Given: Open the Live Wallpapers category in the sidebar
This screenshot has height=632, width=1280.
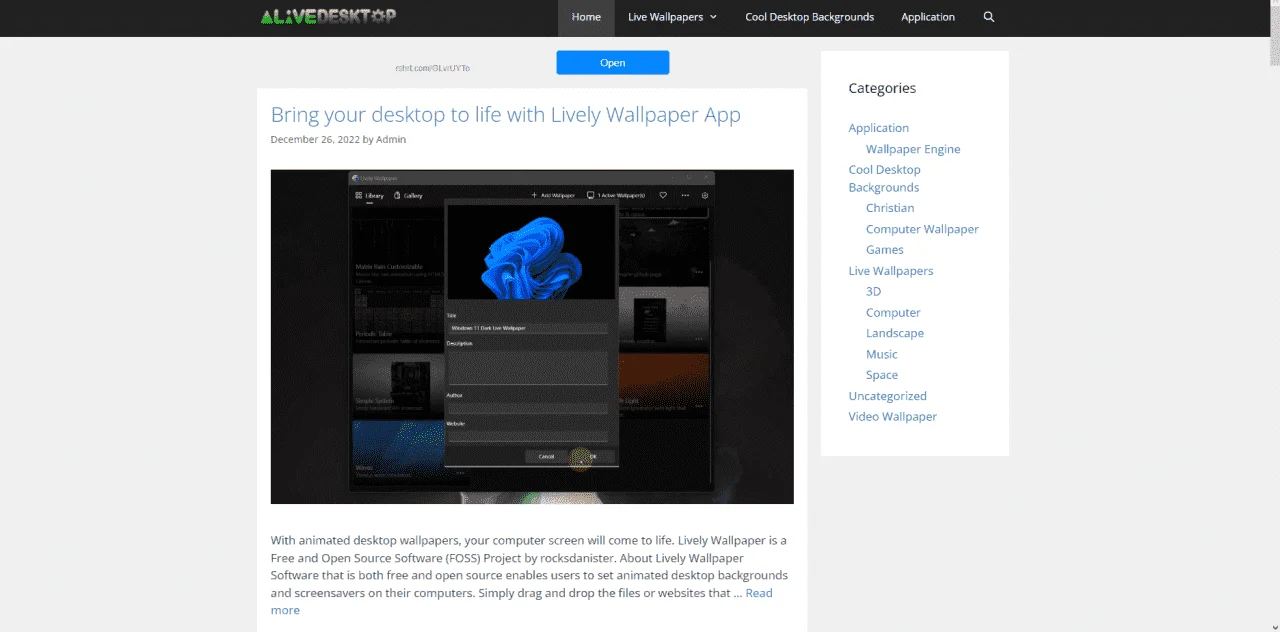Looking at the screenshot, I should pyautogui.click(x=891, y=271).
